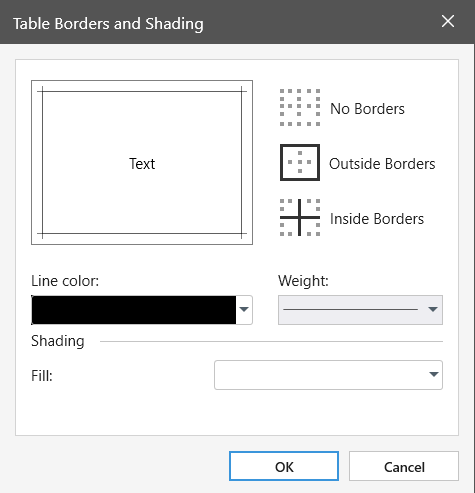This screenshot has height=493, width=475.
Task: Click the Inside Borders label
Action: tap(377, 219)
